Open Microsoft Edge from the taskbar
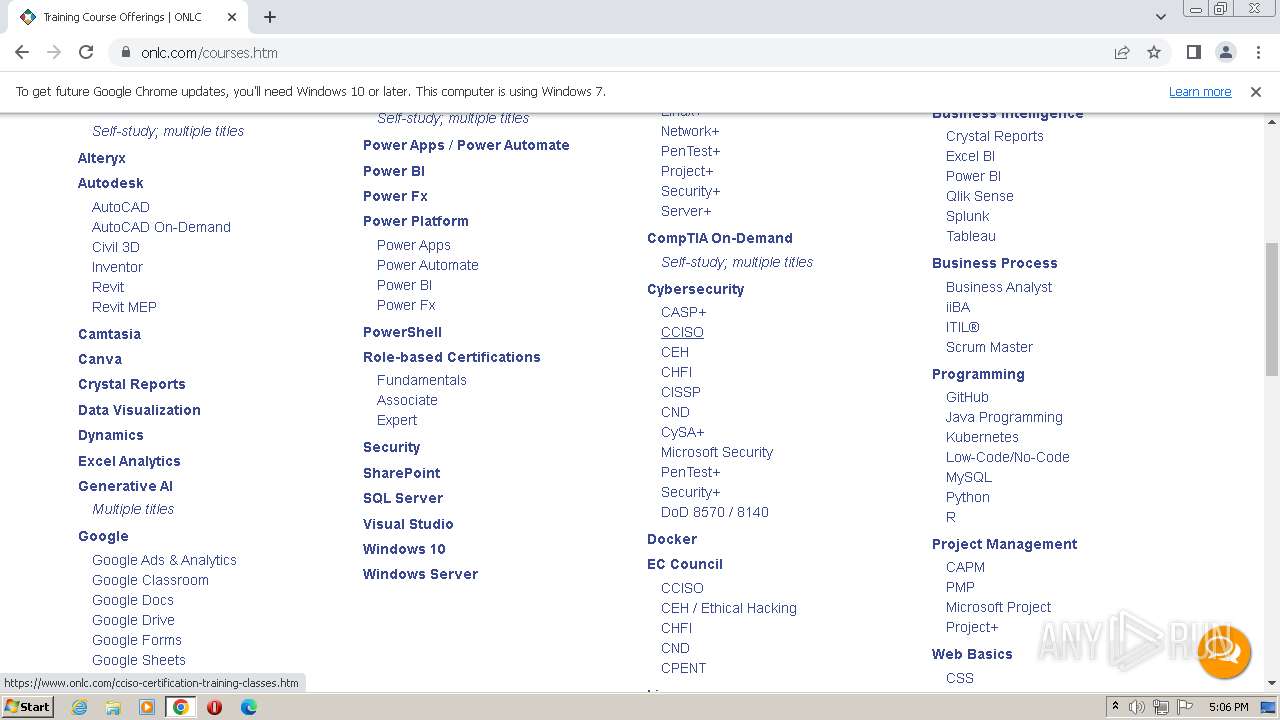The width and height of the screenshot is (1280, 720). tap(248, 707)
